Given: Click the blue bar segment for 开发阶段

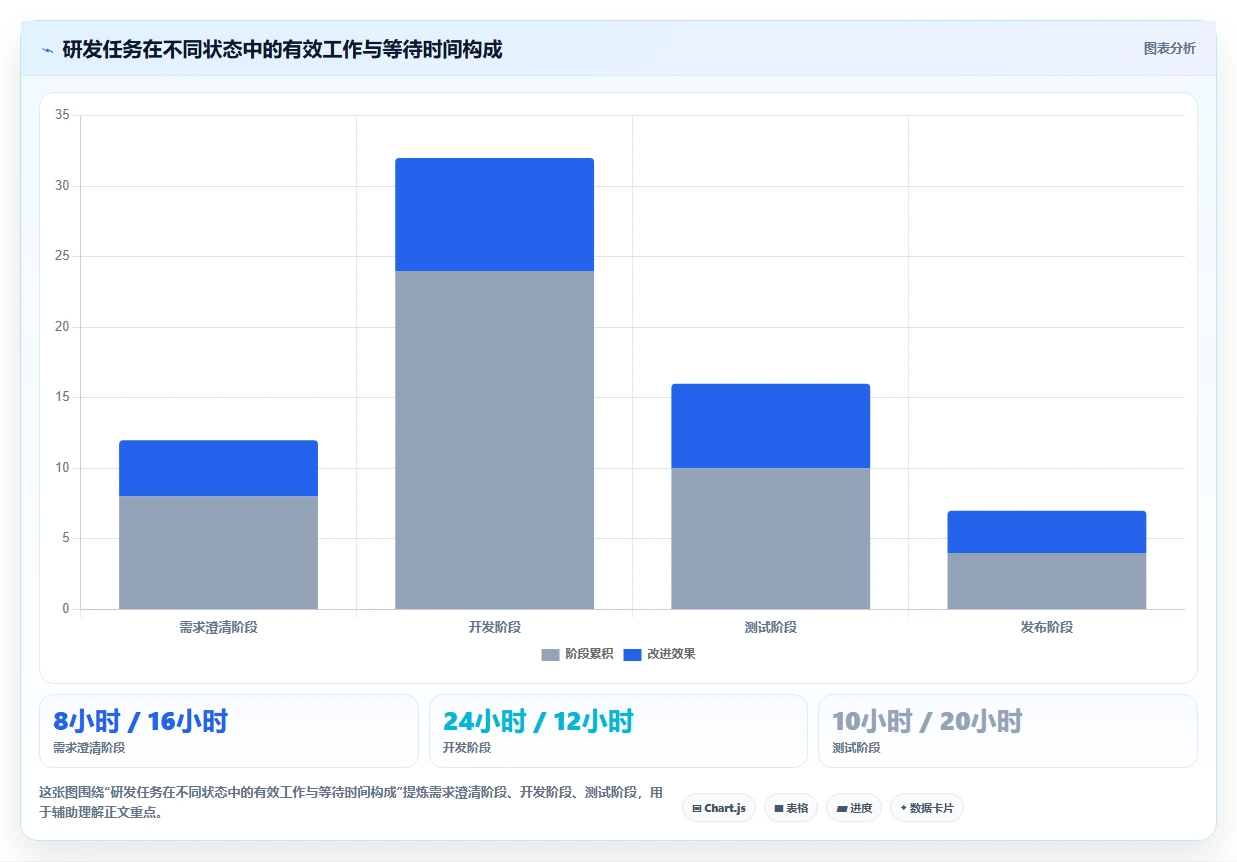Looking at the screenshot, I should pos(494,214).
